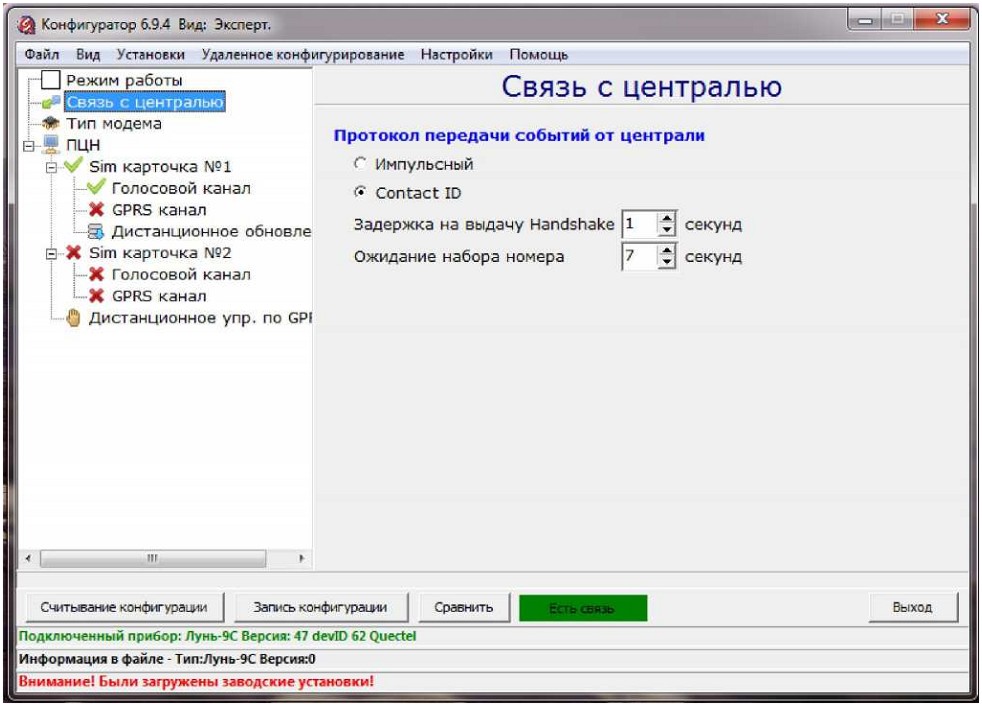Click the hand icon for Дистанционное упр. по GPRS
The height and width of the screenshot is (705, 982).
[73, 318]
